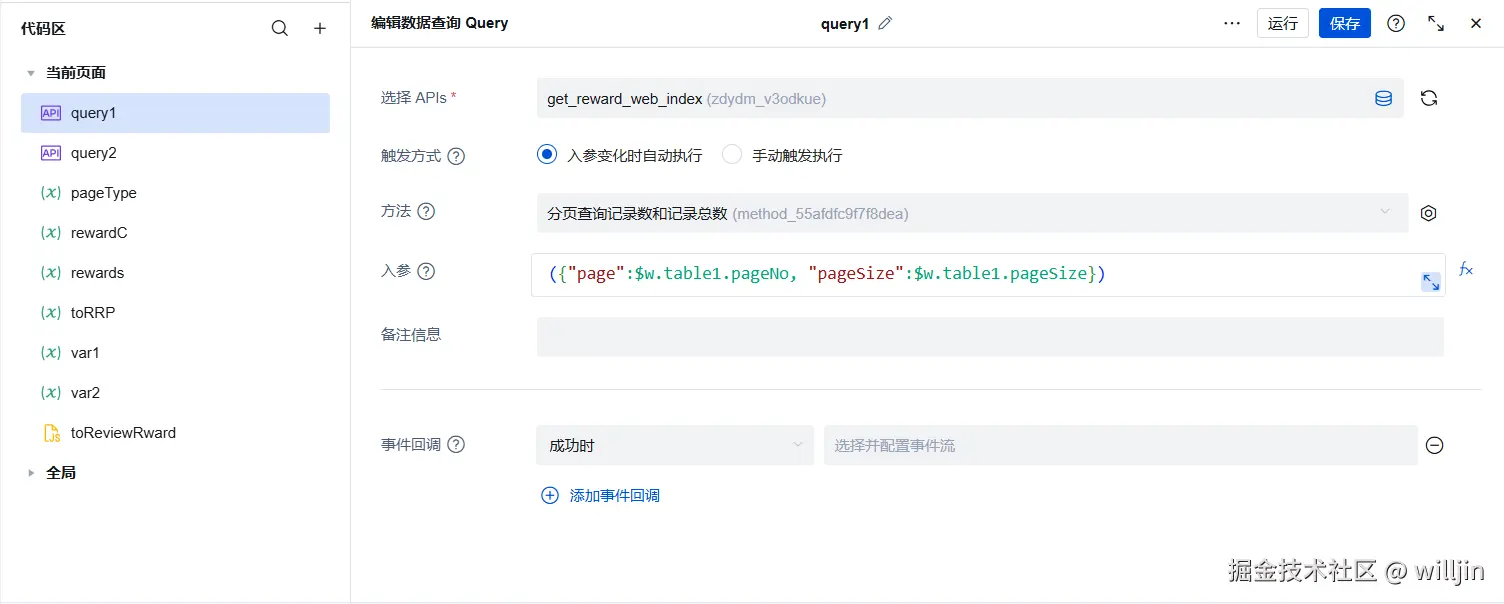Select the manual trigger execution radio

click(x=732, y=155)
